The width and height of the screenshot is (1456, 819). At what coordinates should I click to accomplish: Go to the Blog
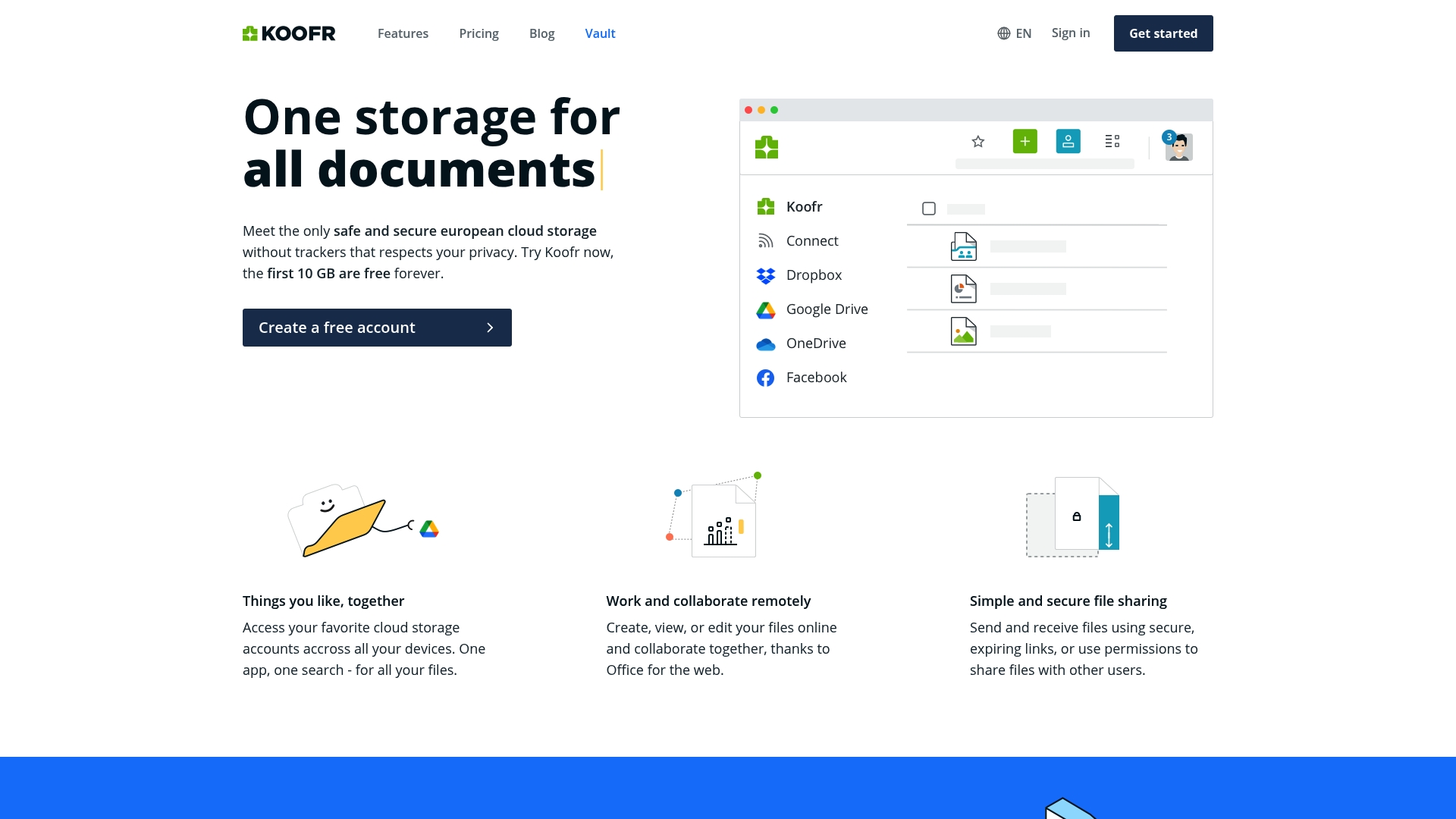click(x=541, y=33)
